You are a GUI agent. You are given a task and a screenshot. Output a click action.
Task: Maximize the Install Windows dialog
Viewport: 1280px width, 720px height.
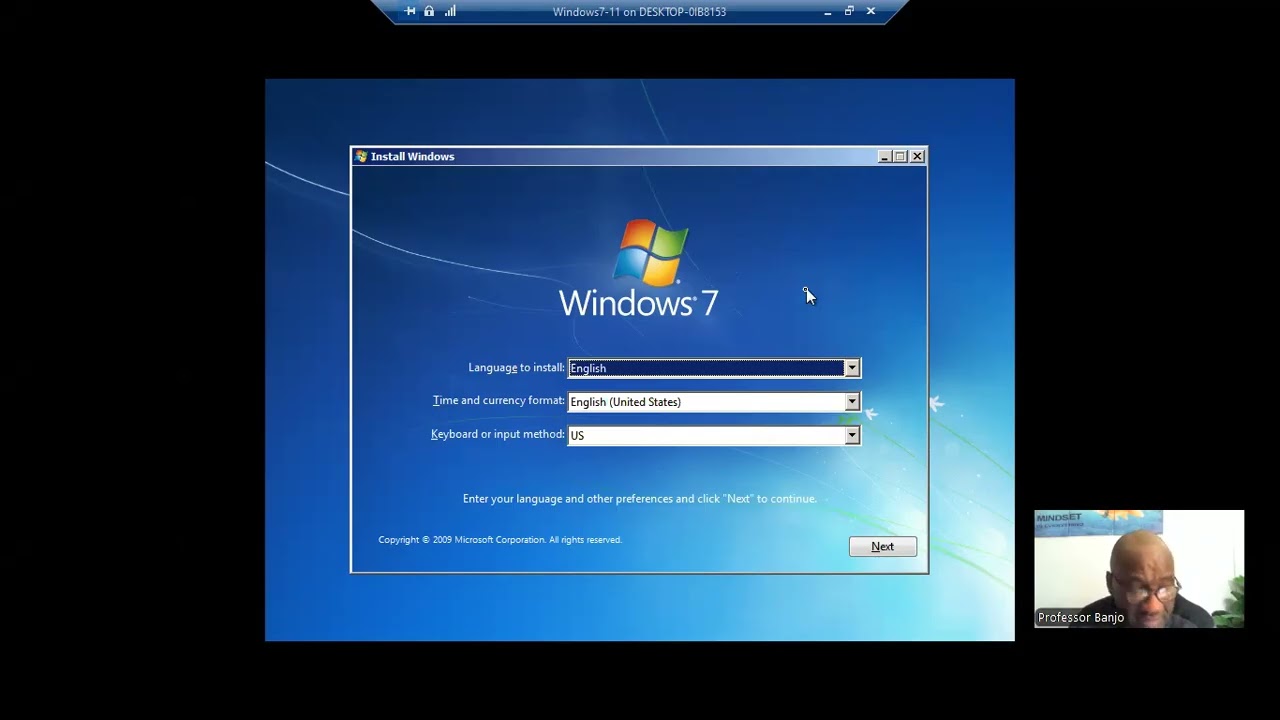pos(900,156)
